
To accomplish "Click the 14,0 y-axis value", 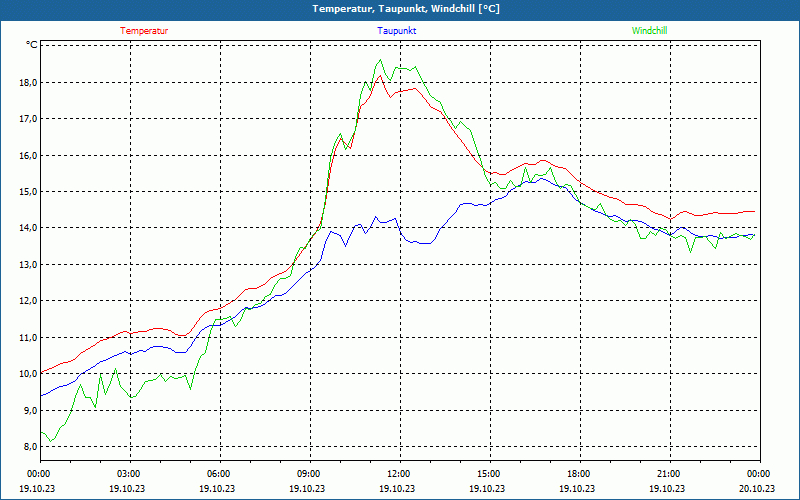I will (28, 228).
